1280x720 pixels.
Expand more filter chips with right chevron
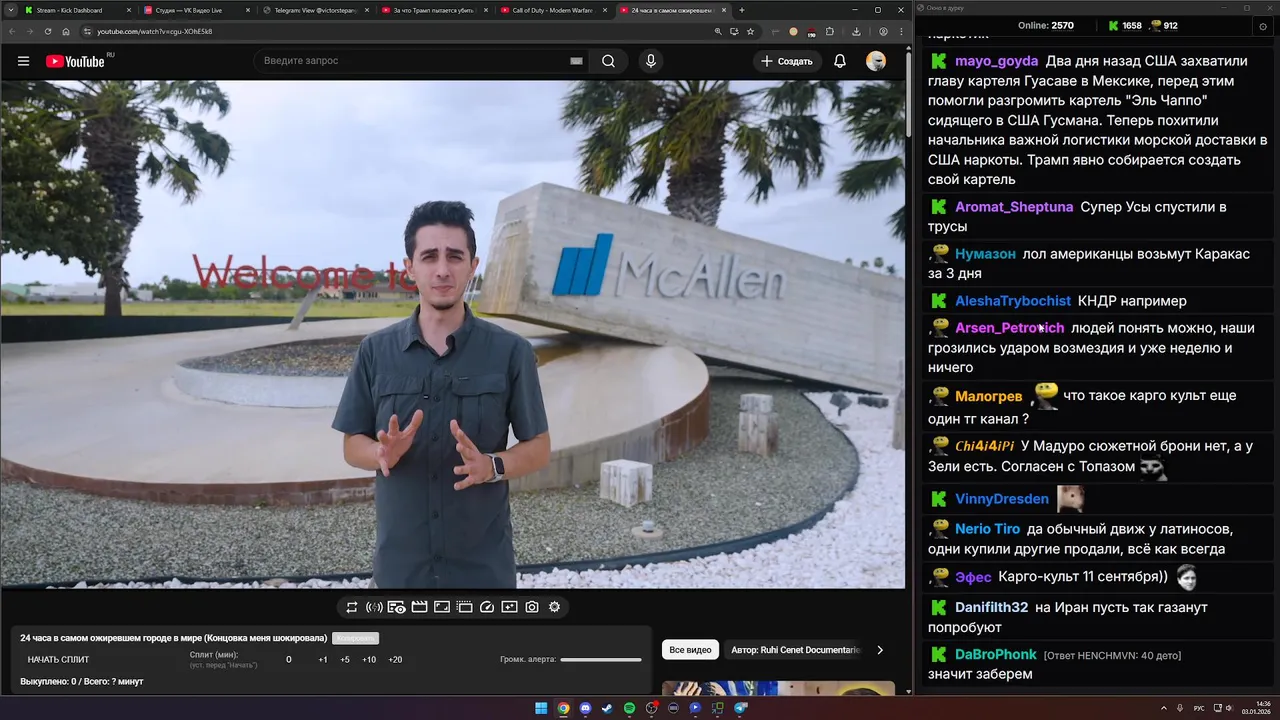pyautogui.click(x=880, y=650)
